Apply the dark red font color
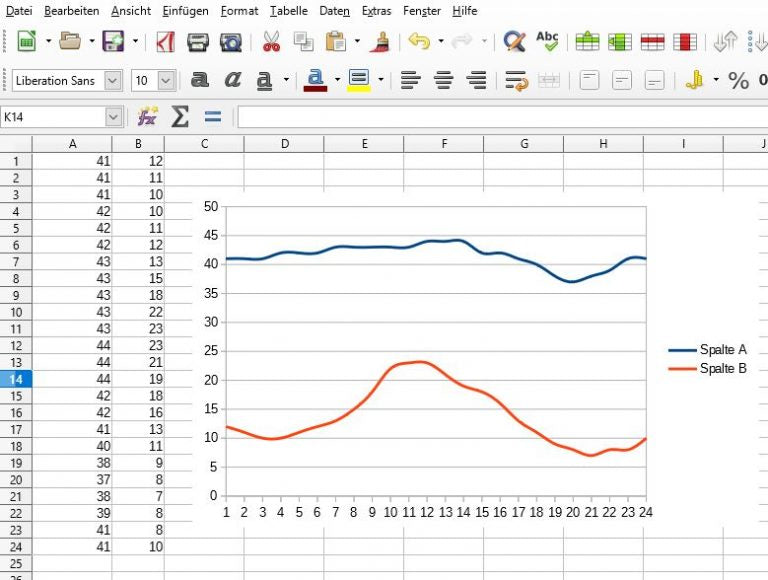 pyautogui.click(x=315, y=80)
